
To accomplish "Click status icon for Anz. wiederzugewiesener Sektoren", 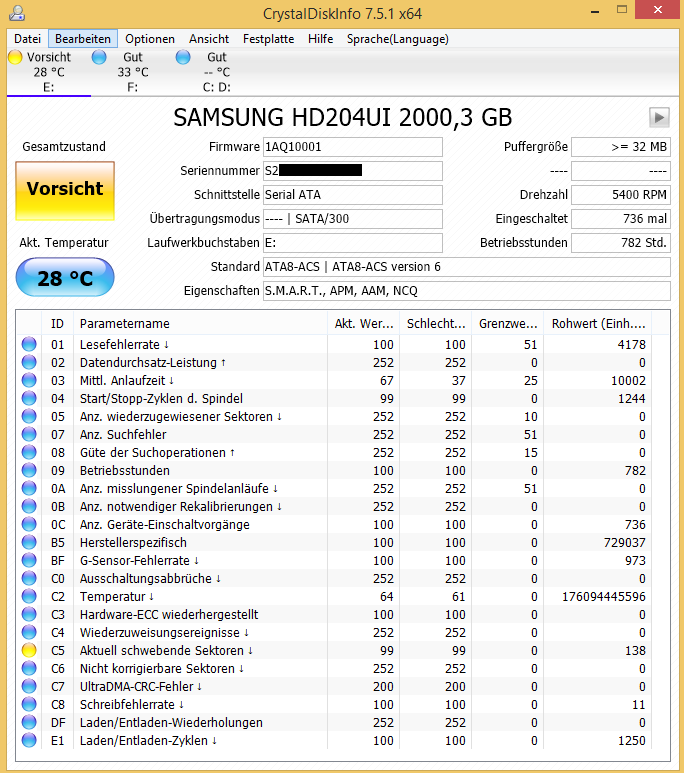I will click(x=29, y=416).
